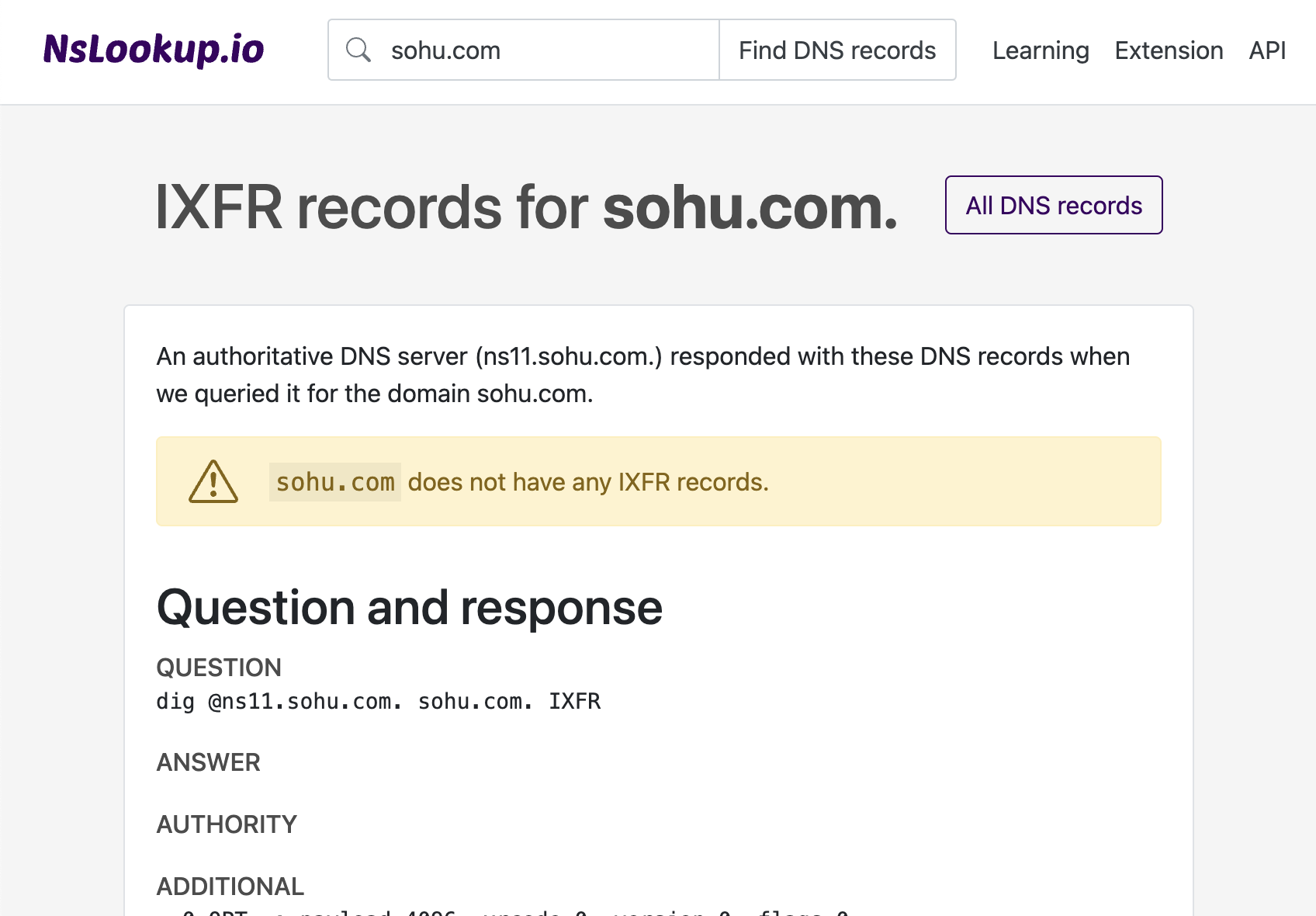Click the NsLookup.io logo

click(x=153, y=49)
